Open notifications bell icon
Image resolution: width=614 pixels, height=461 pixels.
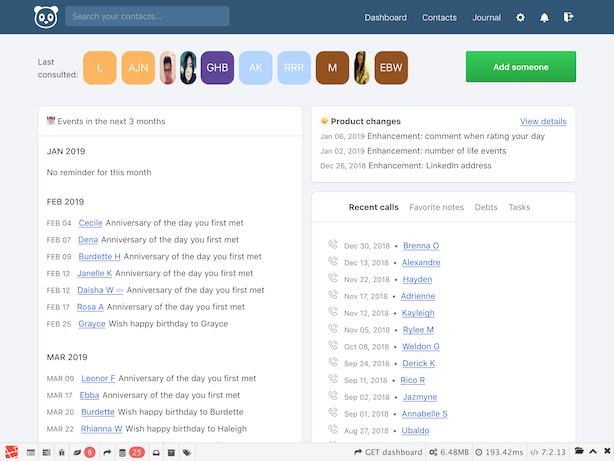tap(544, 17)
